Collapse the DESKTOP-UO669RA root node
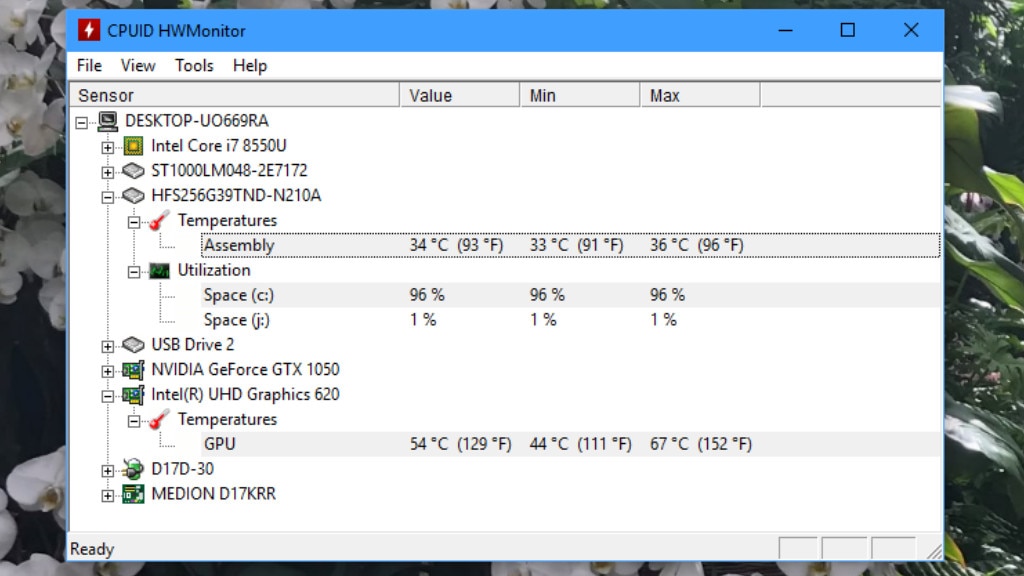 point(82,122)
